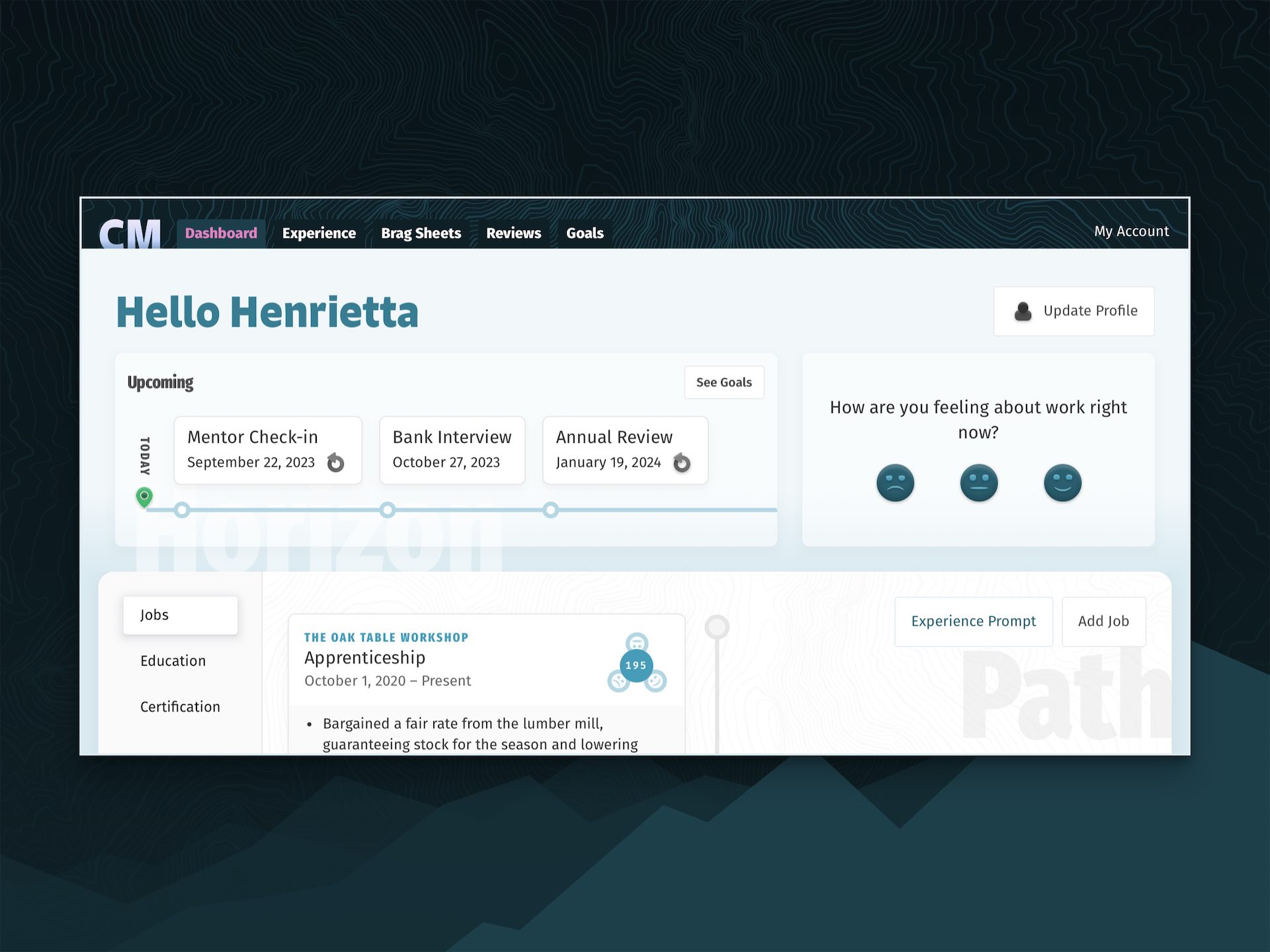This screenshot has width=1270, height=952.
Task: Click recurring icon on Annual Review
Action: 681,463
